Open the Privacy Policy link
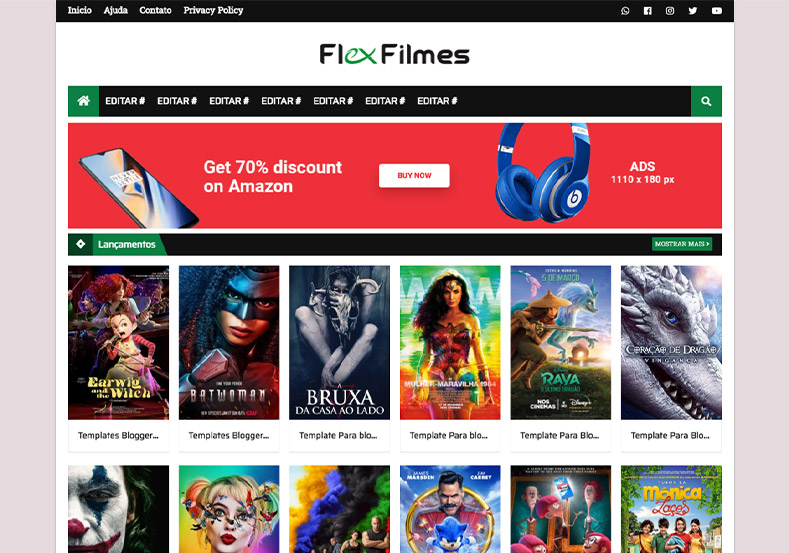 tap(213, 10)
